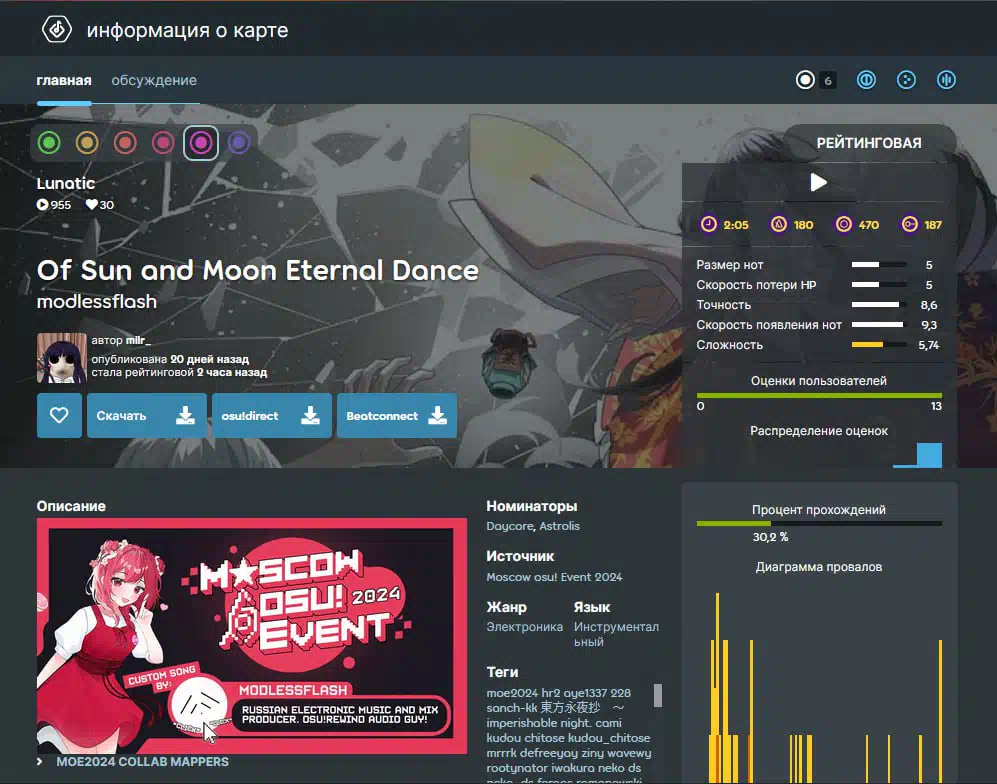Screen dimensions: 997x784
Task: Click the tags list scrollbar
Action: [x=658, y=696]
